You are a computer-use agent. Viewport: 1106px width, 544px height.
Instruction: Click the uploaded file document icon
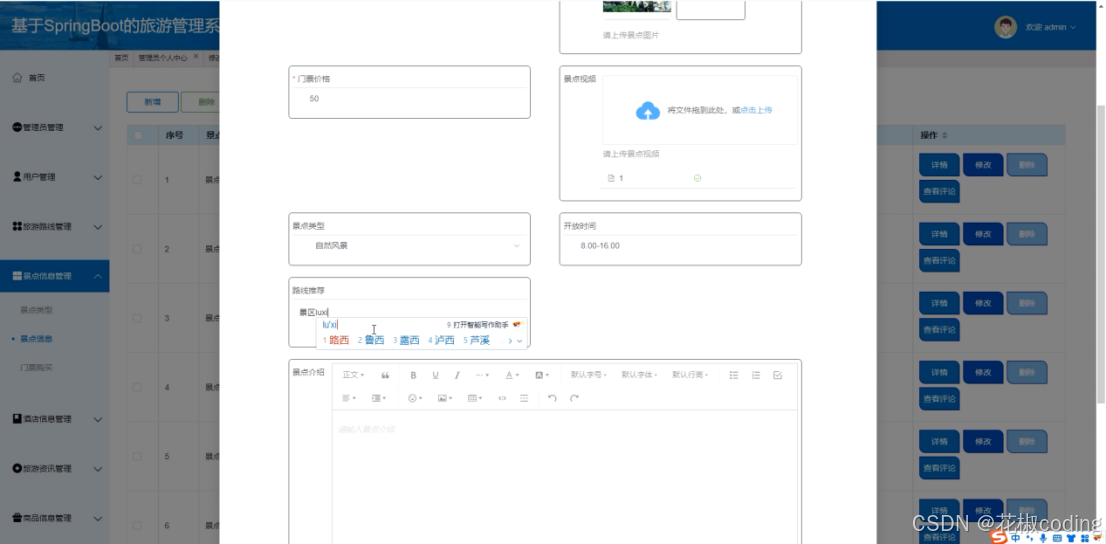[611, 179]
